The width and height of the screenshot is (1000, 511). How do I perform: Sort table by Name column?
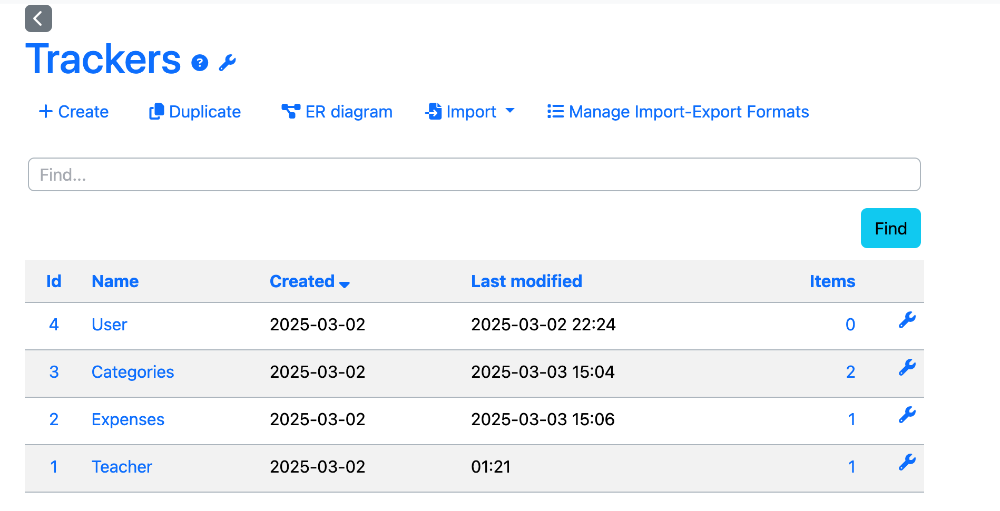(x=115, y=281)
